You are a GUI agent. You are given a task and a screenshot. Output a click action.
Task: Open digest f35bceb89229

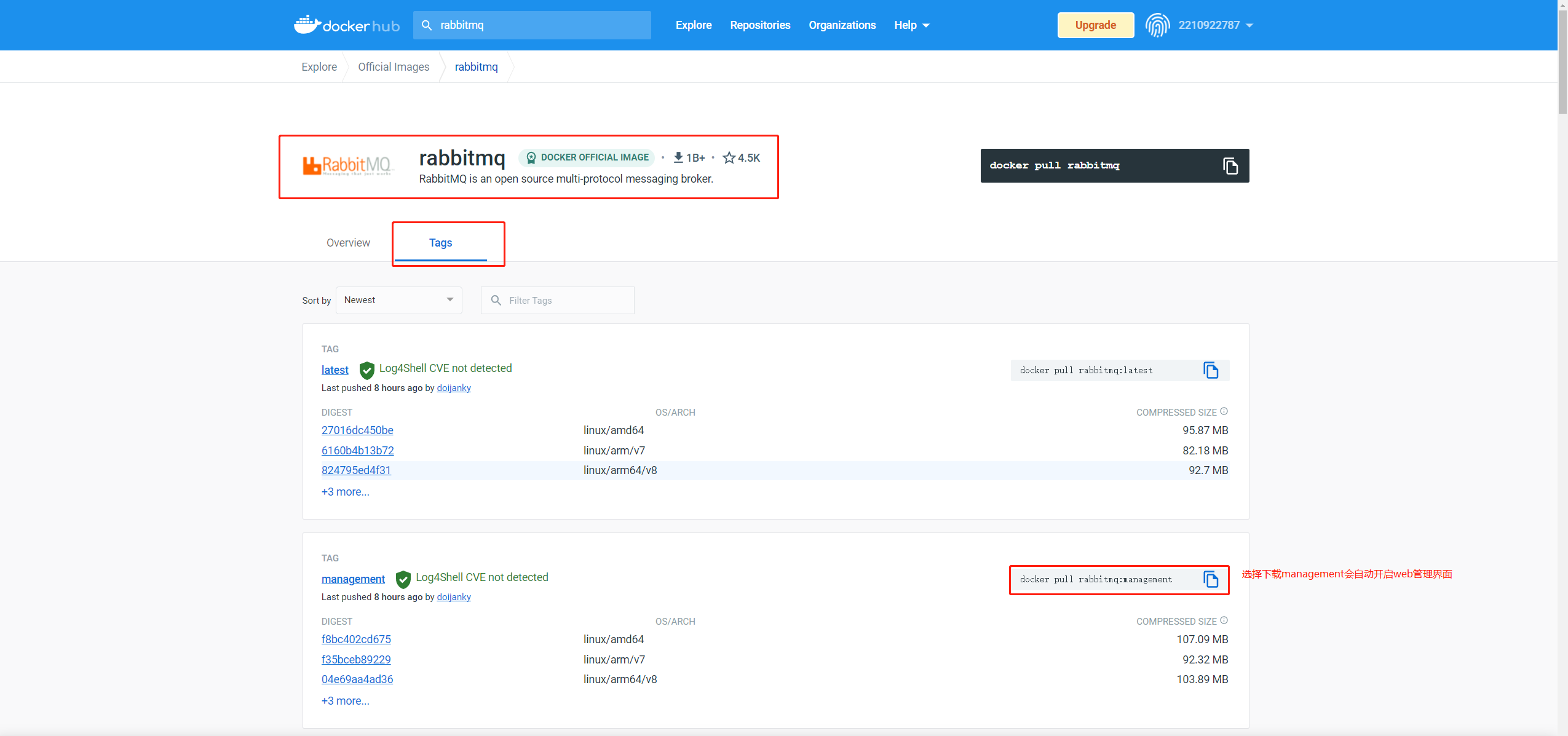(356, 660)
